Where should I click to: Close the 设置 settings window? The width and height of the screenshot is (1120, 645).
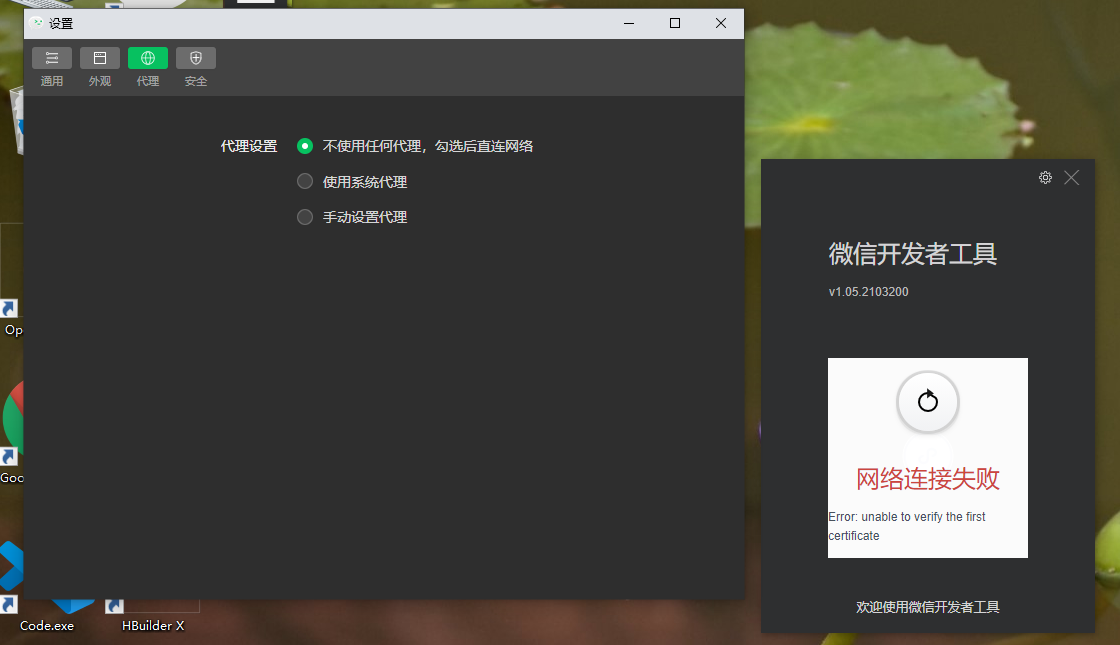(721, 24)
